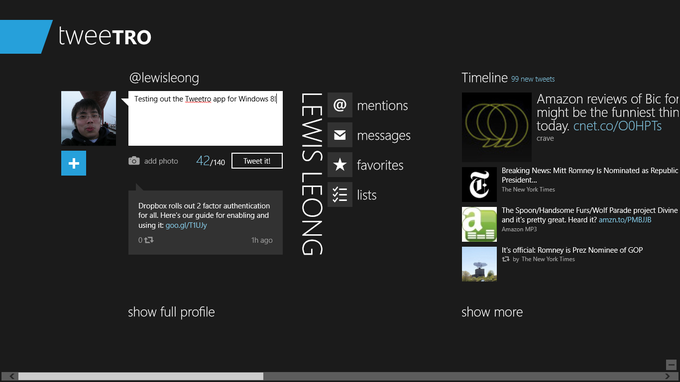This screenshot has height=382, width=680.
Task: Open favorites via the star icon
Action: 340,165
